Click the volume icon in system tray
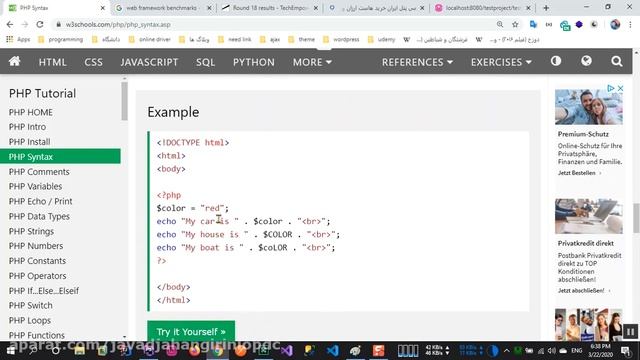The width and height of the screenshot is (640, 360). pos(552,351)
